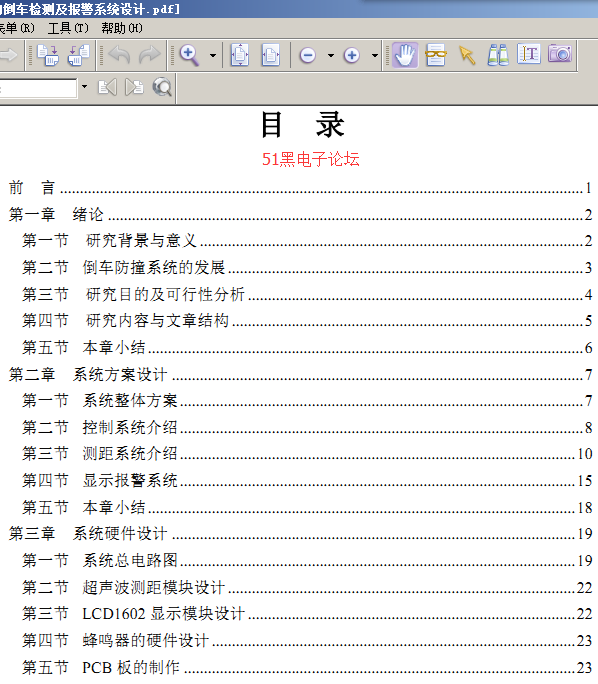Screen dimensions: 598x684
Task: Click the export form data icon
Action: click(x=79, y=55)
